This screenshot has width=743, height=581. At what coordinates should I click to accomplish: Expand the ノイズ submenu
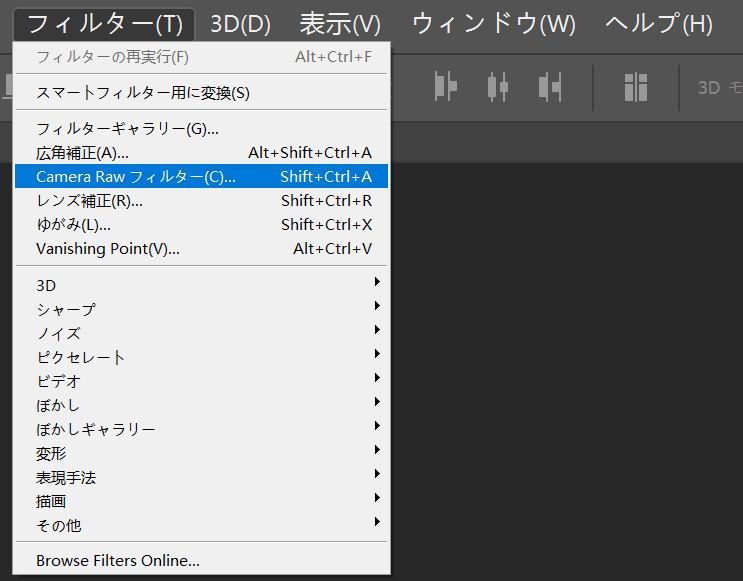201,333
